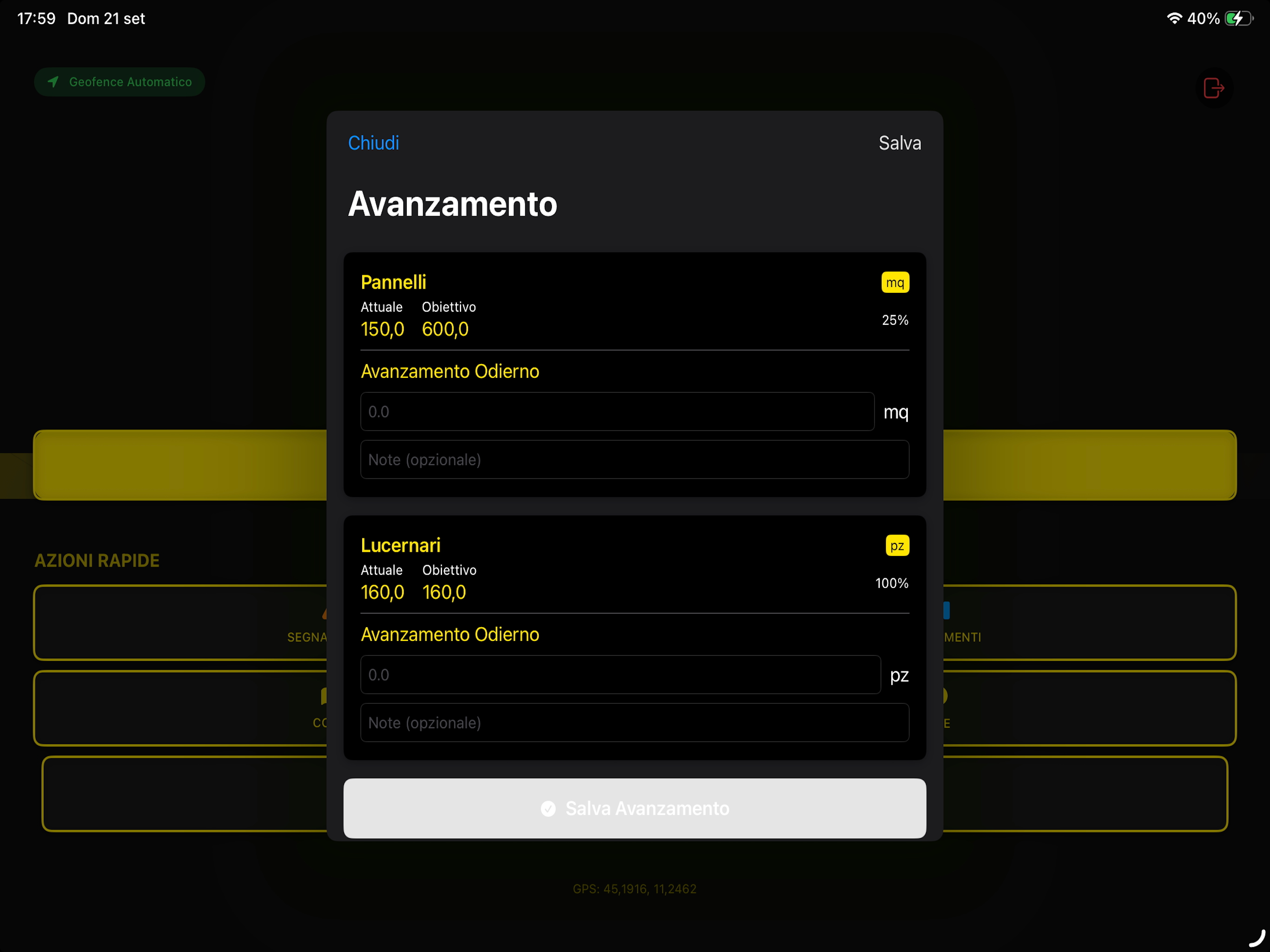This screenshot has height=952, width=1270.
Task: Tap Pannelli Attuale value 150,0
Action: (383, 329)
